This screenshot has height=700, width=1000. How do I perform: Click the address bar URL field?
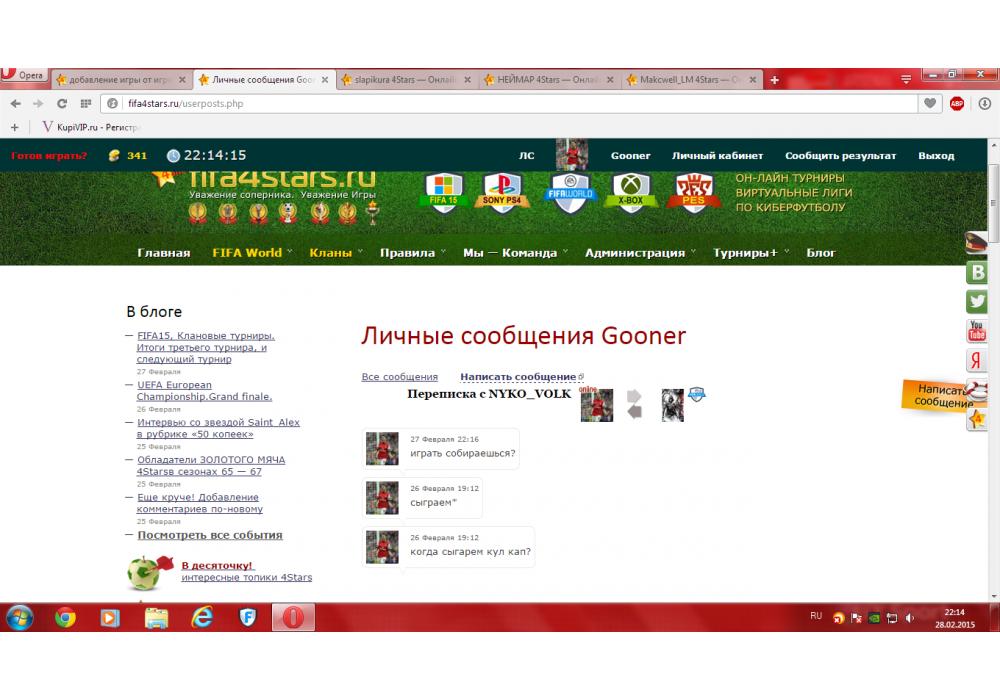[510, 103]
